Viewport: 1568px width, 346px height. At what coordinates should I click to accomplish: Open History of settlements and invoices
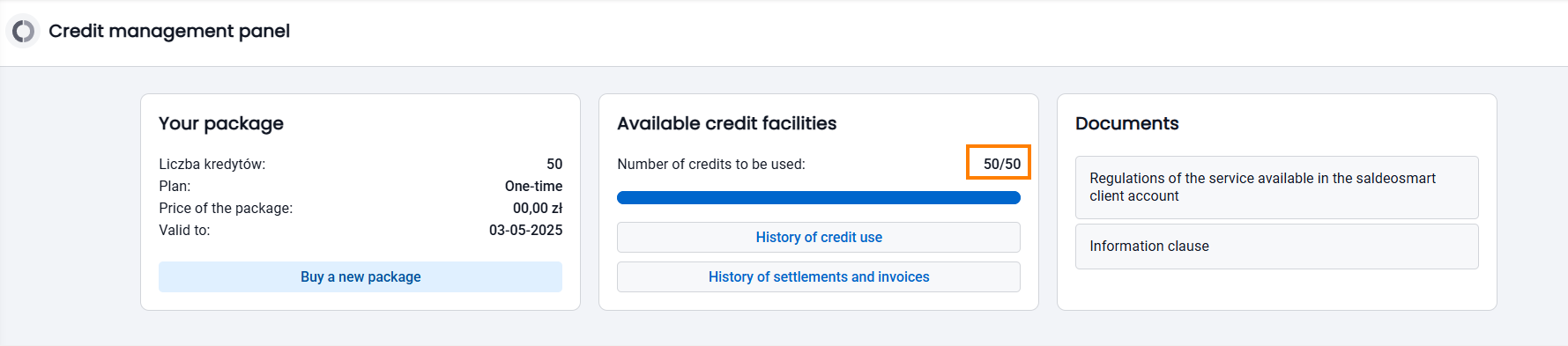(819, 276)
